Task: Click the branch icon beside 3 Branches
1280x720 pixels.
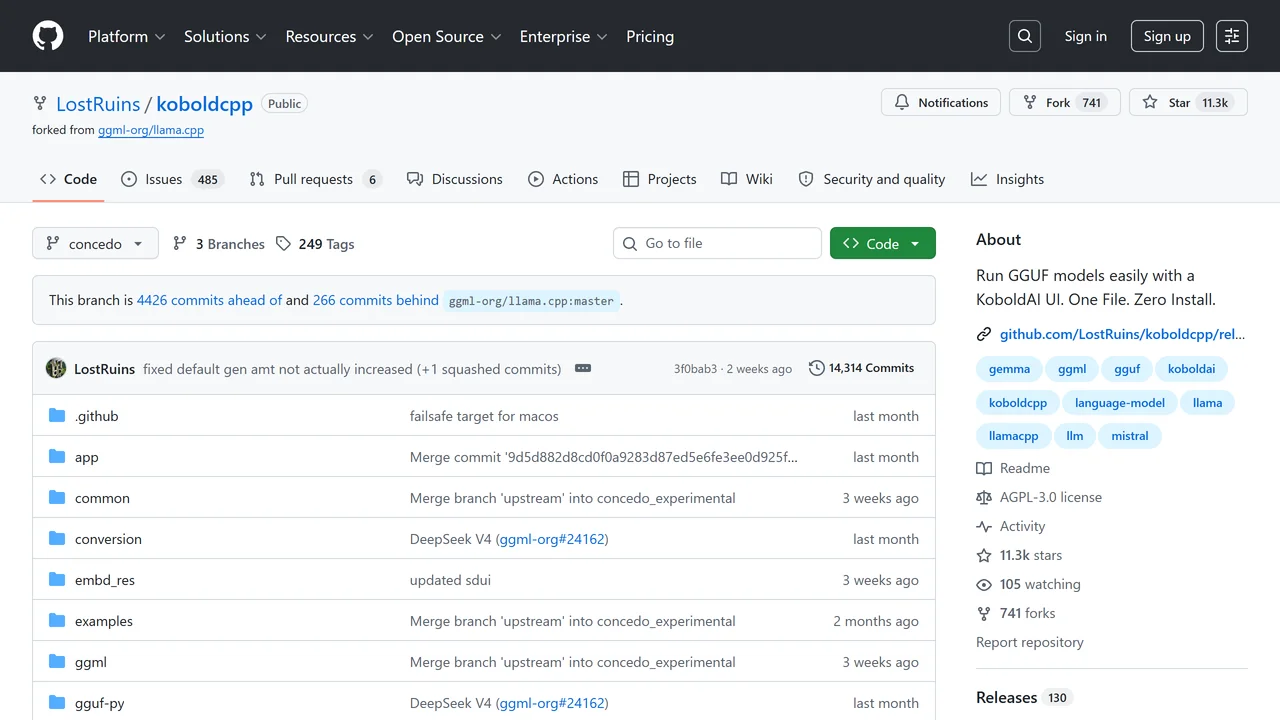Action: pos(180,244)
